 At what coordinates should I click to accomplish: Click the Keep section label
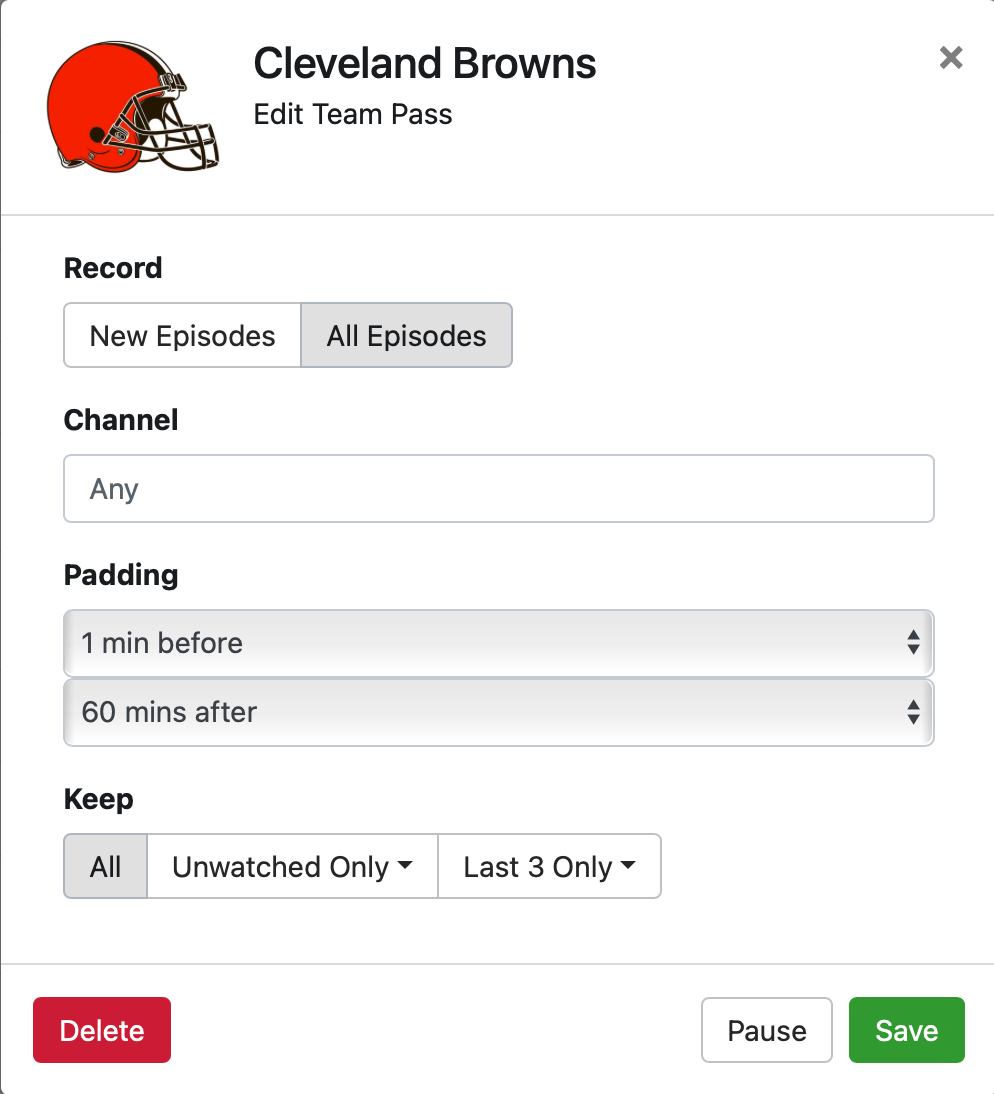[98, 799]
